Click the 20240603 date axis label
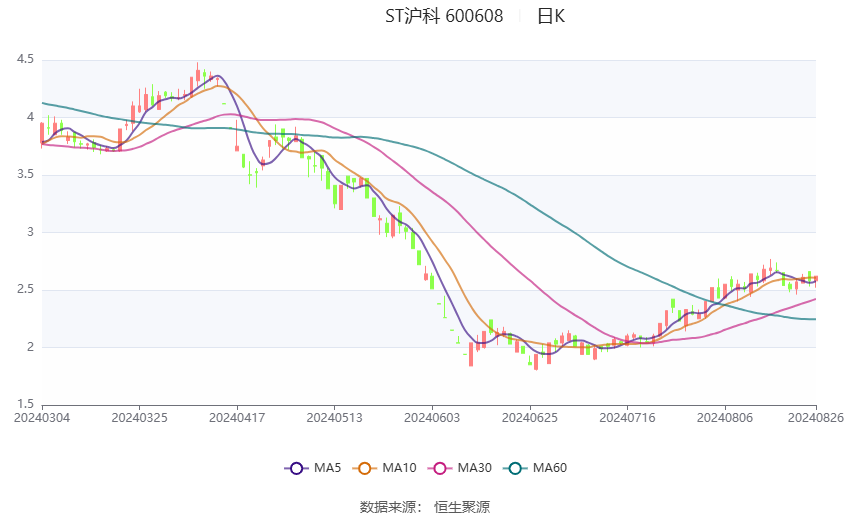This screenshot has width=850, height=517. 432,418
